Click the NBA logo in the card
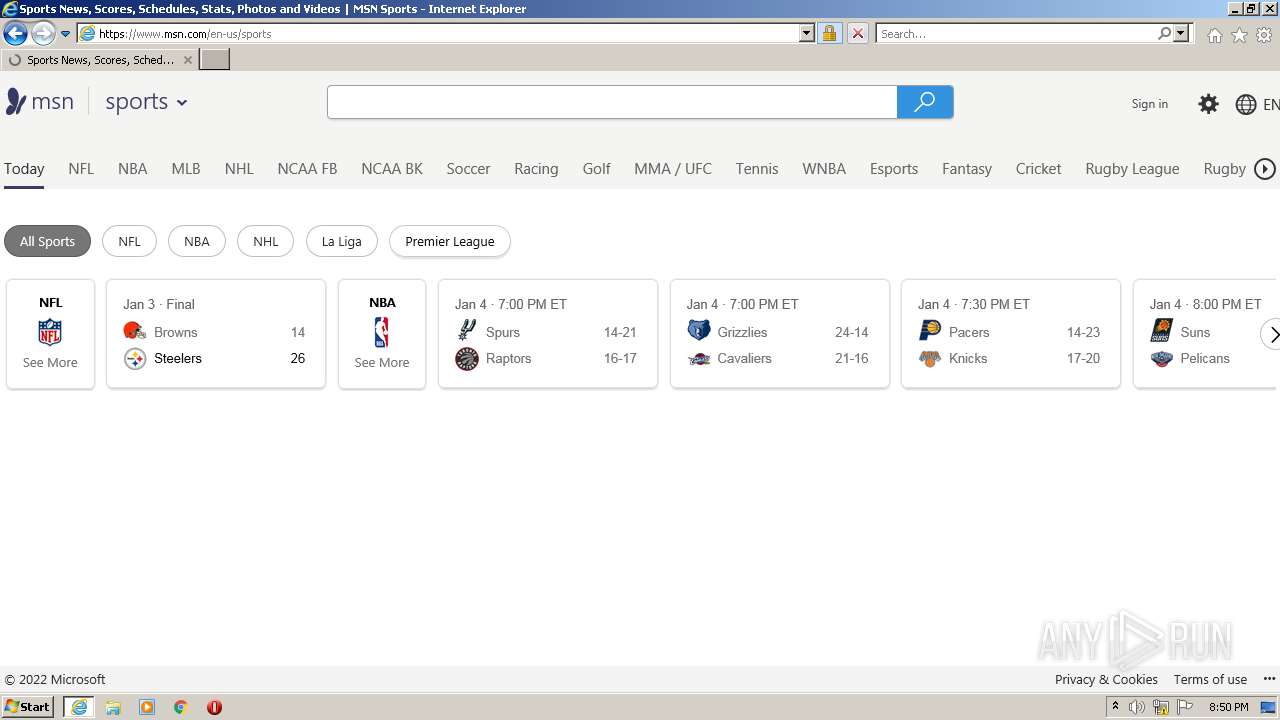 382,332
